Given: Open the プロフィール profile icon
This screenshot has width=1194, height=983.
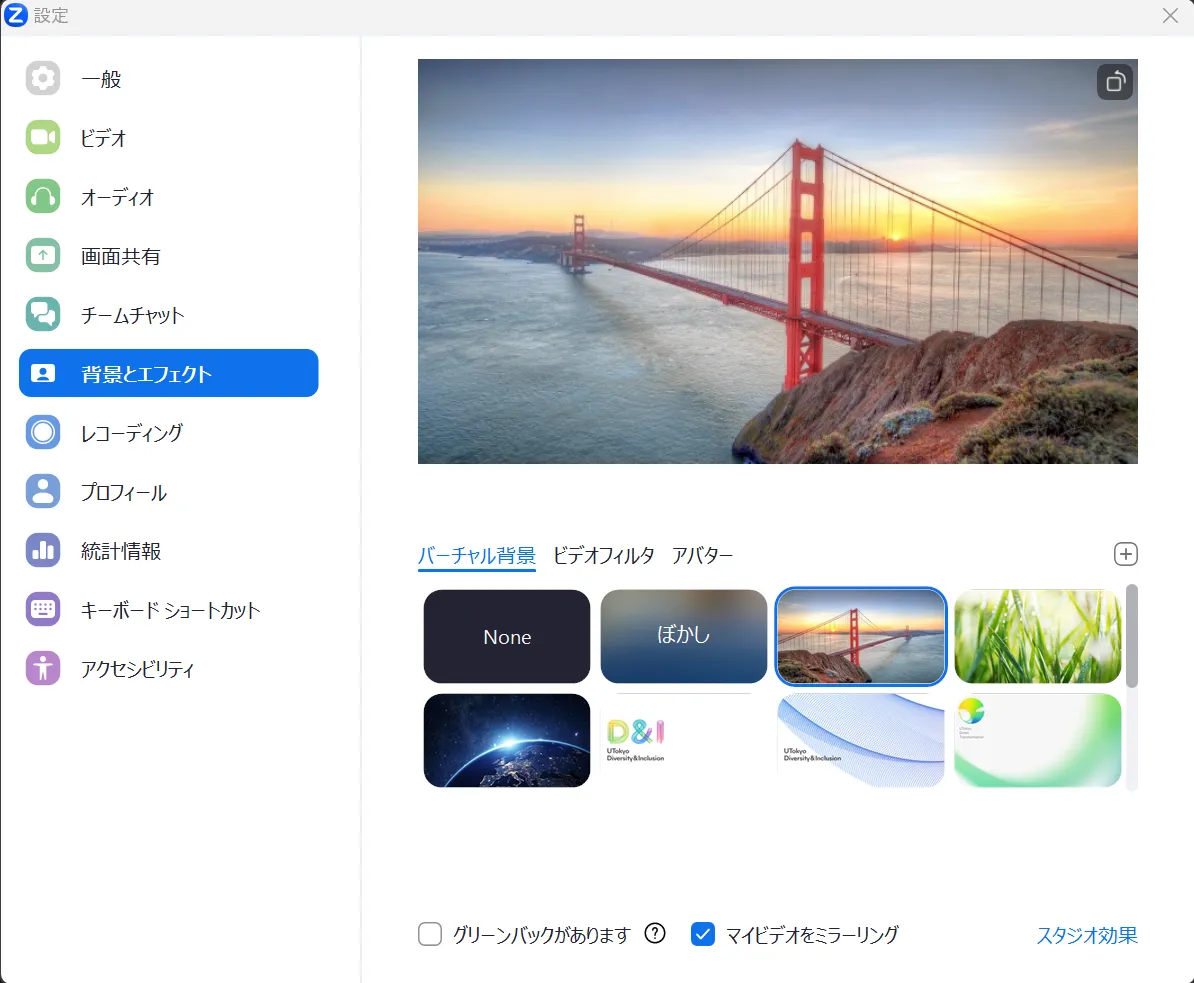Looking at the screenshot, I should (43, 492).
